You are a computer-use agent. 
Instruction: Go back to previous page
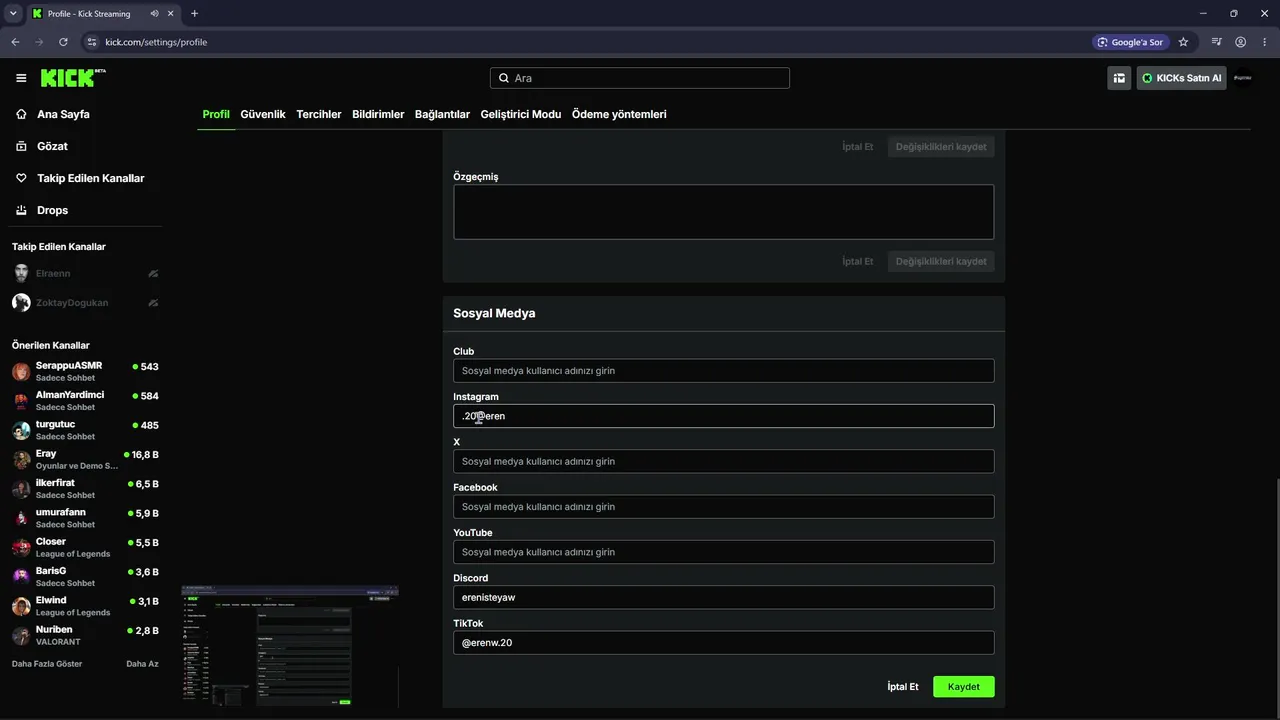pos(15,42)
